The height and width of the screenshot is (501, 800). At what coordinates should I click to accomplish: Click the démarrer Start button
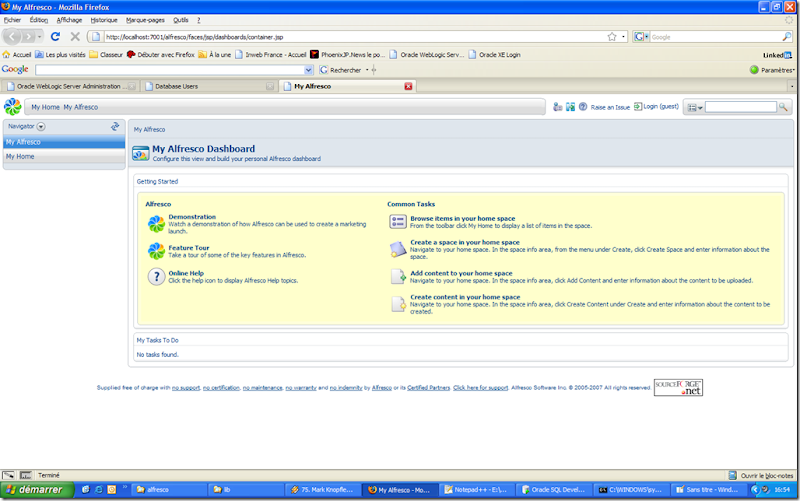click(37, 489)
